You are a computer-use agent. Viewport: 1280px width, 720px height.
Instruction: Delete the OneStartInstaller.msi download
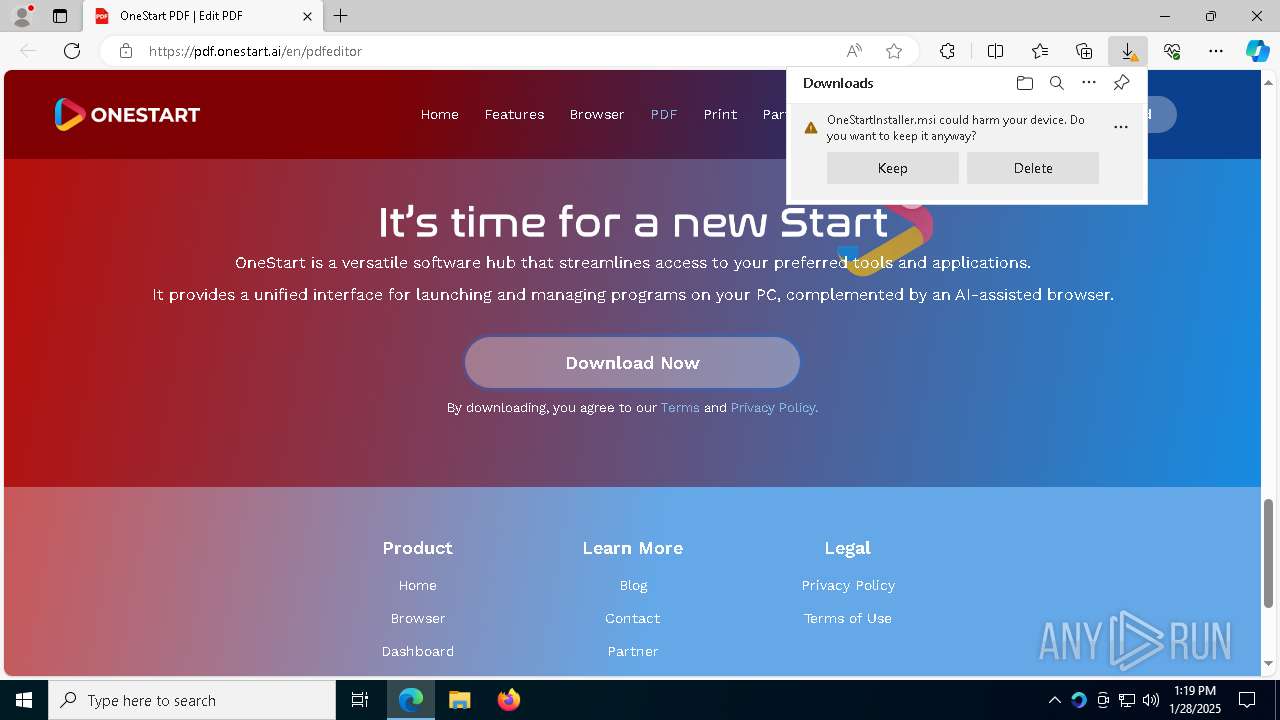coord(1033,168)
